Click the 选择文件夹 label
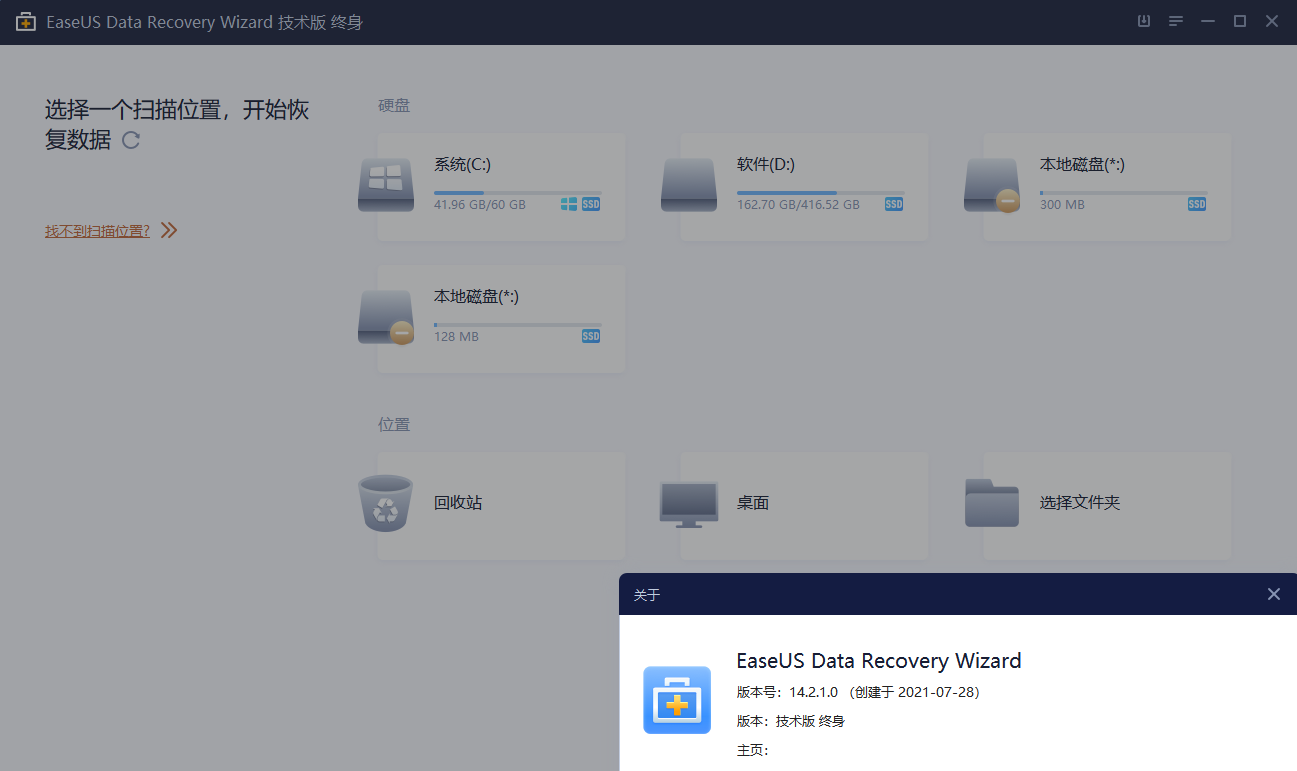 click(x=1080, y=503)
